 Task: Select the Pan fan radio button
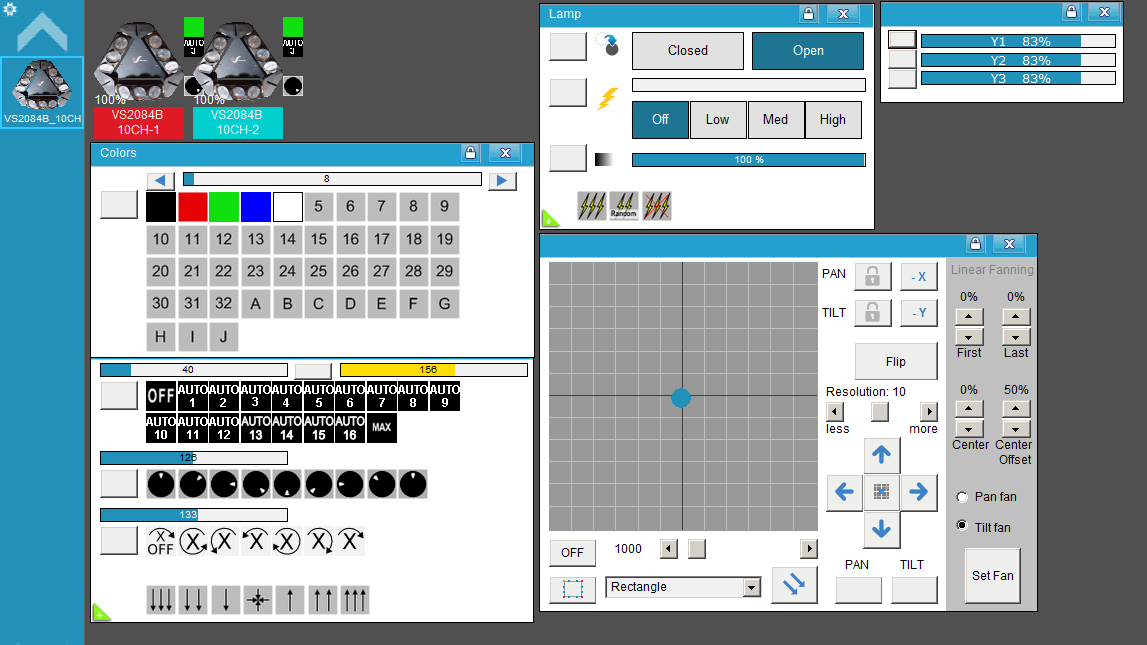pyautogui.click(x=962, y=497)
